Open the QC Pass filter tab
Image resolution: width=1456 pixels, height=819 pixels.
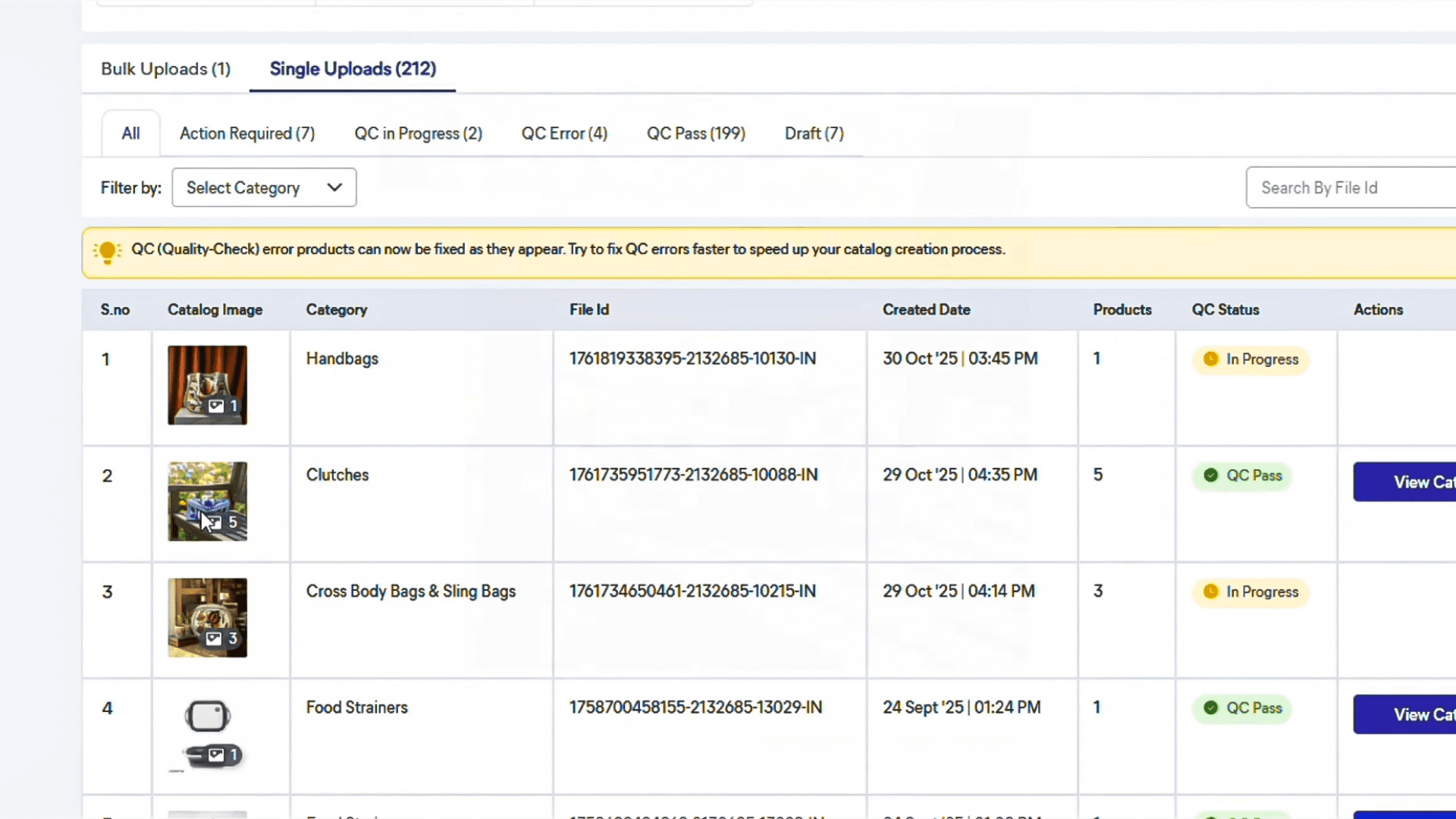click(x=695, y=133)
